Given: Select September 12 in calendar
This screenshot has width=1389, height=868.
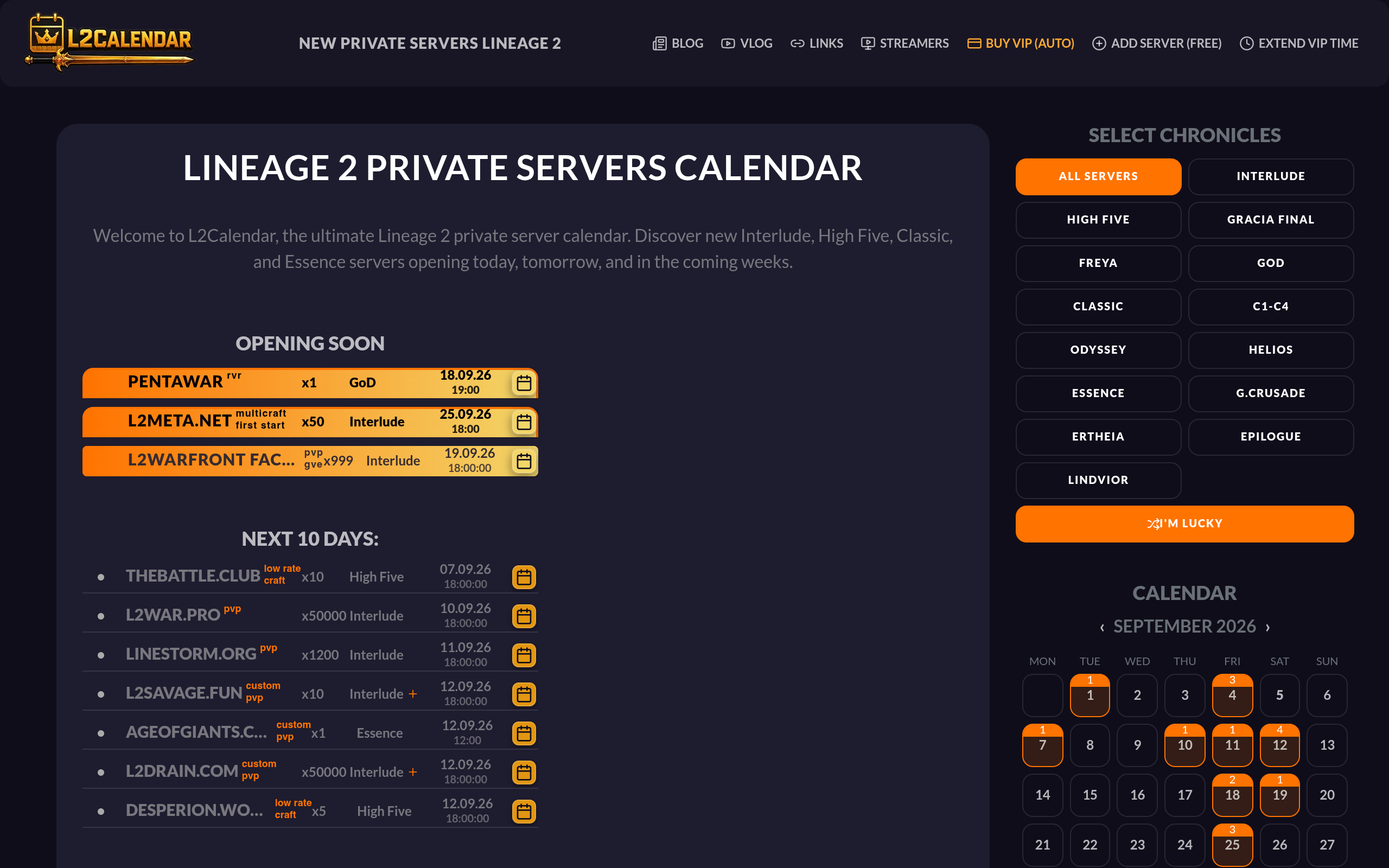Looking at the screenshot, I should pyautogui.click(x=1279, y=745).
